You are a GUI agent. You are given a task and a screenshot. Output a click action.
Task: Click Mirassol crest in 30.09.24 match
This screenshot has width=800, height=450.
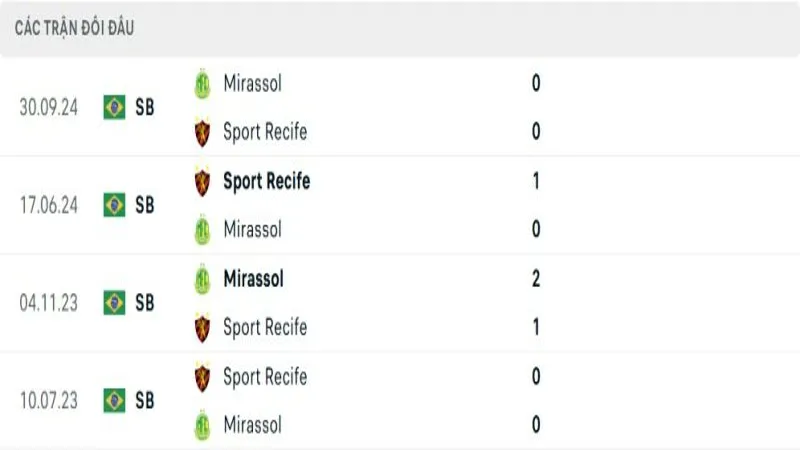(x=203, y=84)
